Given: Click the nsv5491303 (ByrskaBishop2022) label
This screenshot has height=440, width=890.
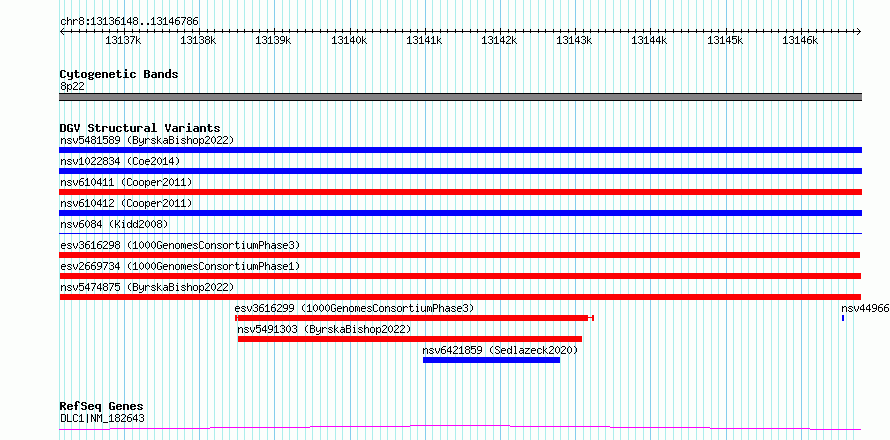Looking at the screenshot, I should click(x=324, y=329).
